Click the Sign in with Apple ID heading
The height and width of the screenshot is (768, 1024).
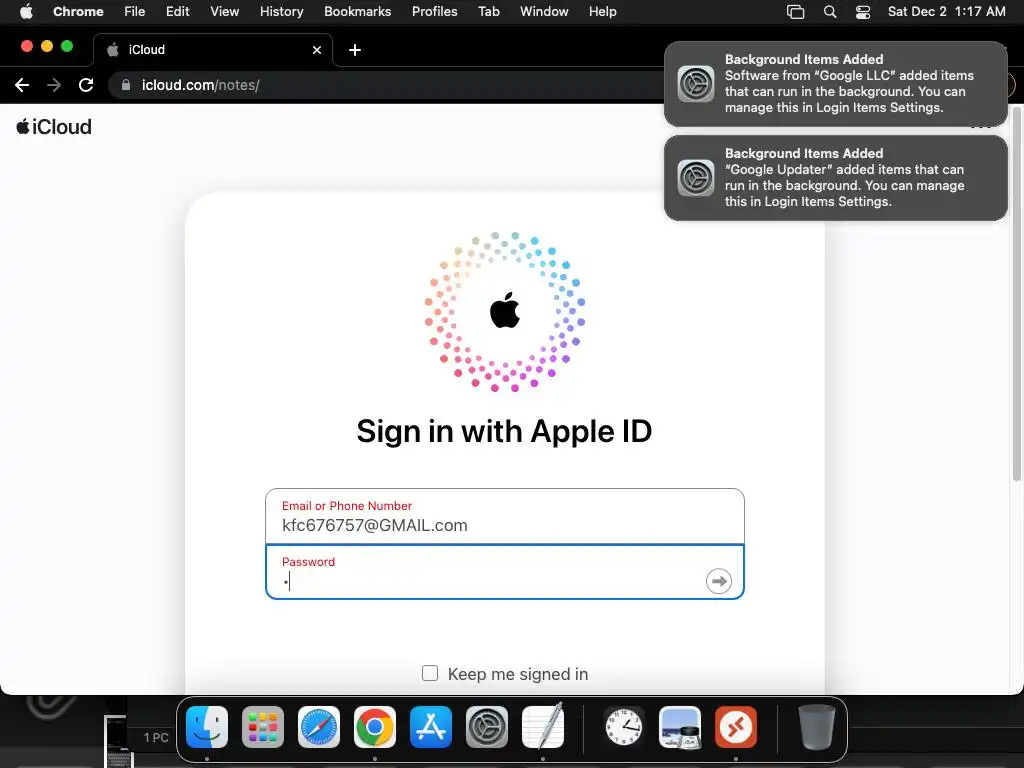(x=504, y=431)
